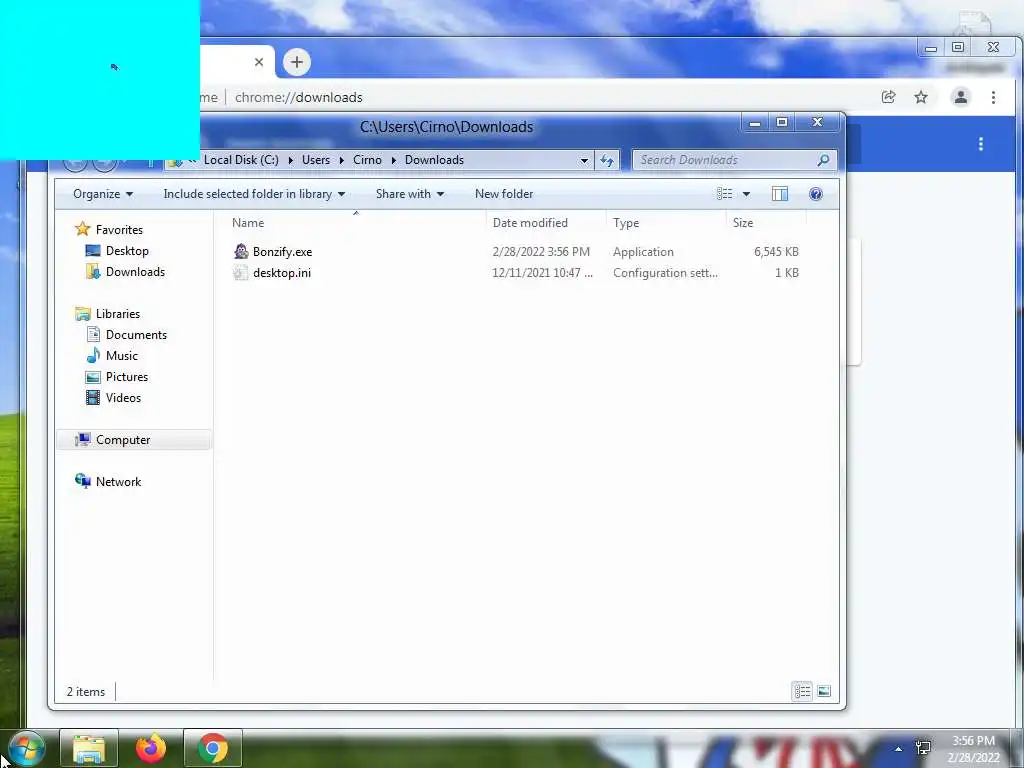The image size is (1024, 768).
Task: Open the Chrome profile icon
Action: point(961,97)
